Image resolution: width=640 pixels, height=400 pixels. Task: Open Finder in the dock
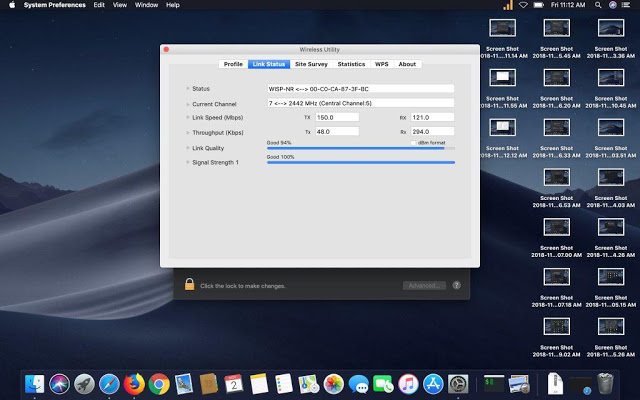[35, 383]
